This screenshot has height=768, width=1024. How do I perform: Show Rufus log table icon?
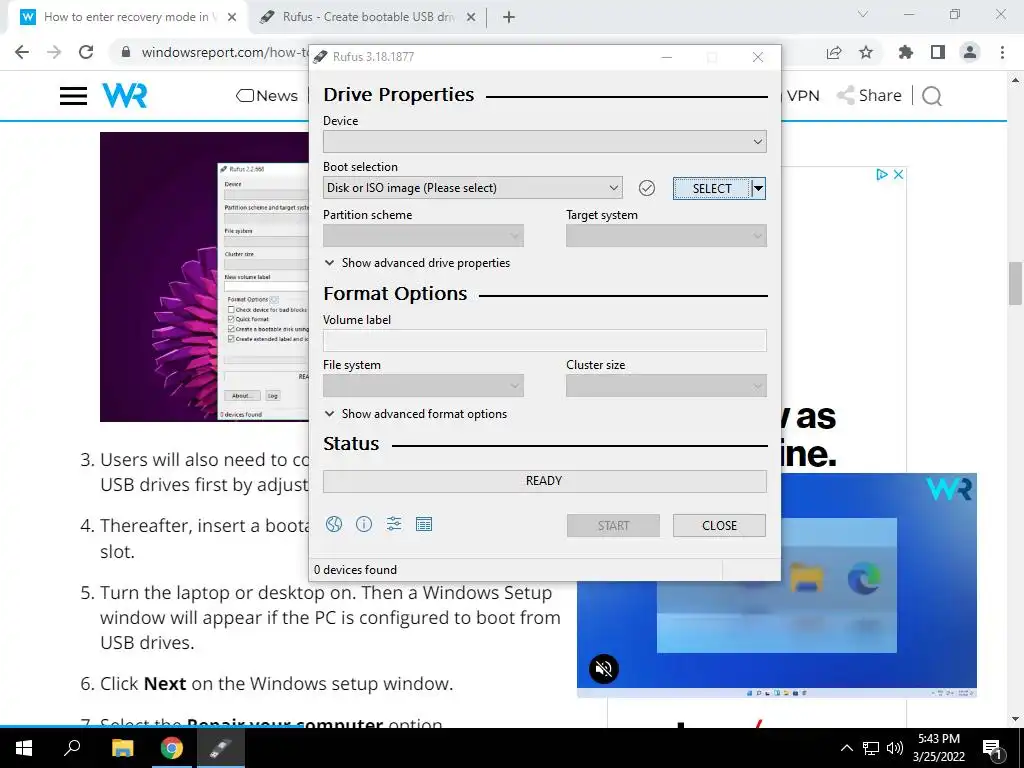[424, 524]
